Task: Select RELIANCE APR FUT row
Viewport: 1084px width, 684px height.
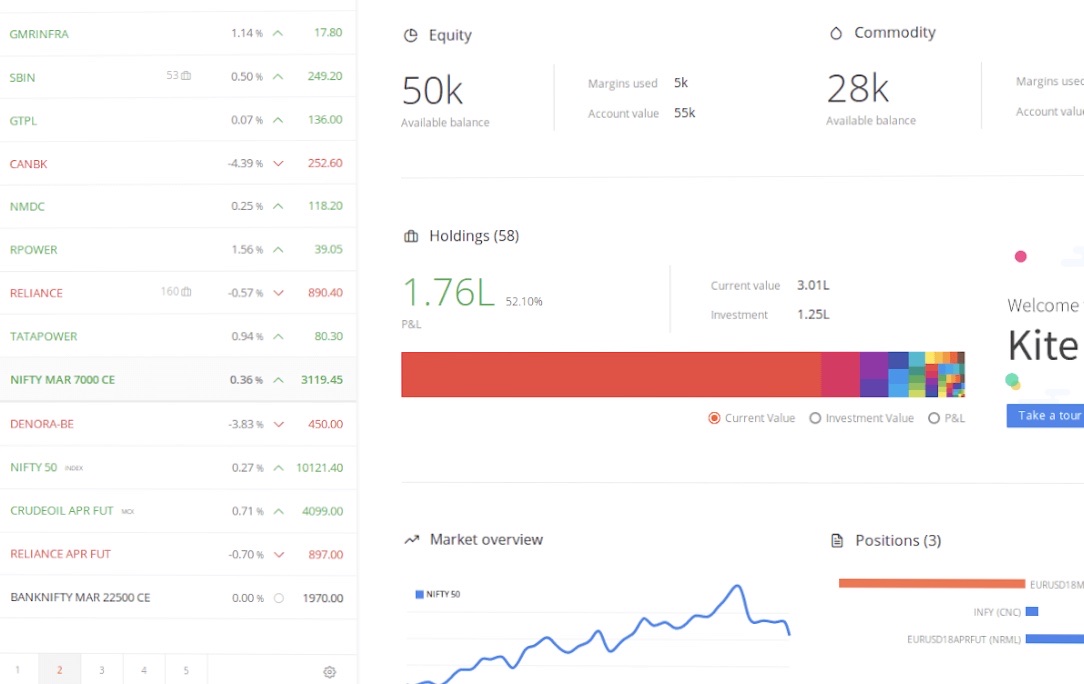Action: pos(178,554)
